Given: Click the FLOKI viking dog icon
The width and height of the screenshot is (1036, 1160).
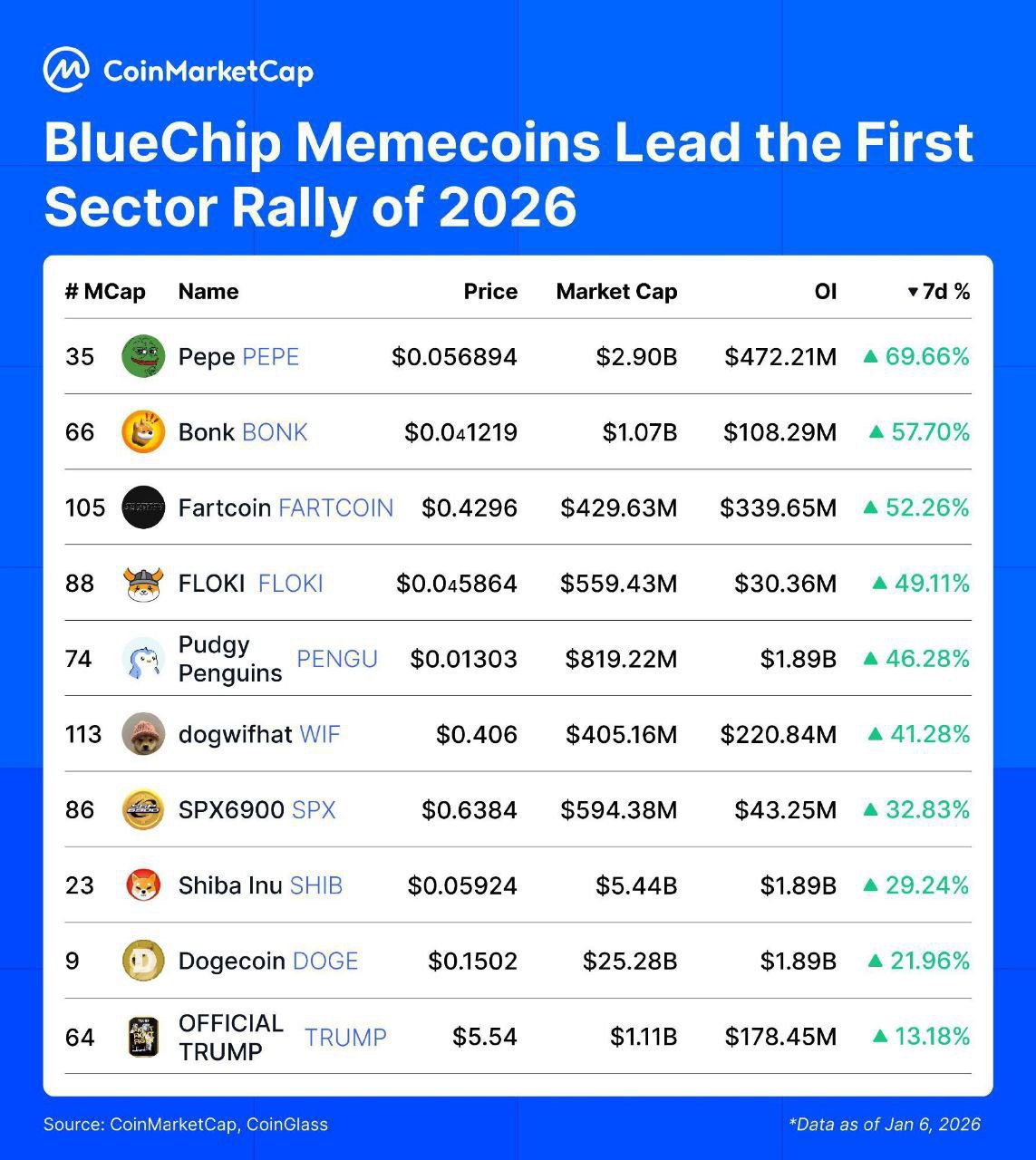Looking at the screenshot, I should click(143, 583).
